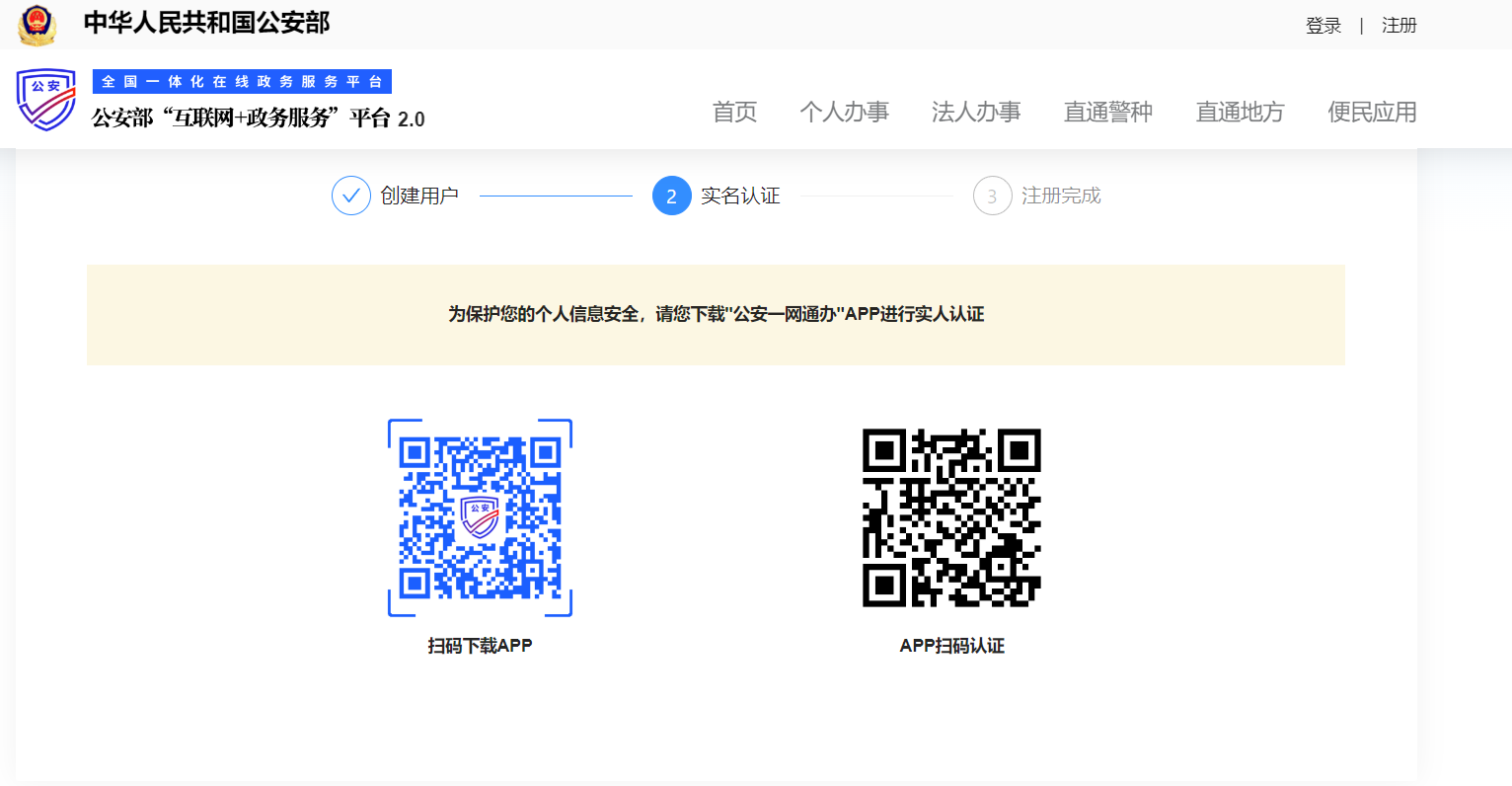Screen dimensions: 1512x786
Task: Click the completed 创建用户 checkmark step icon
Action: pyautogui.click(x=351, y=196)
